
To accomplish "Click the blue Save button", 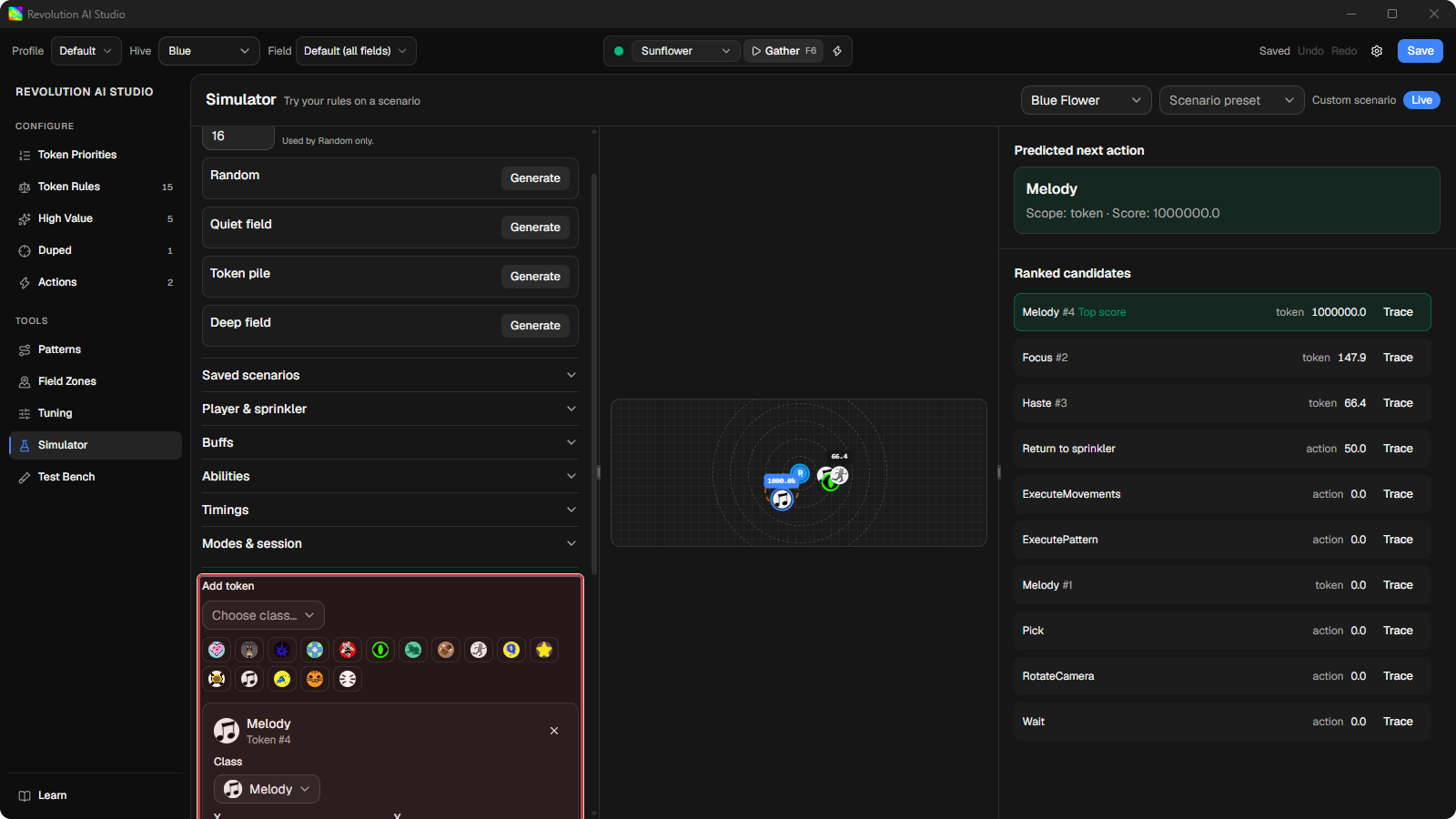I will point(1421,51).
